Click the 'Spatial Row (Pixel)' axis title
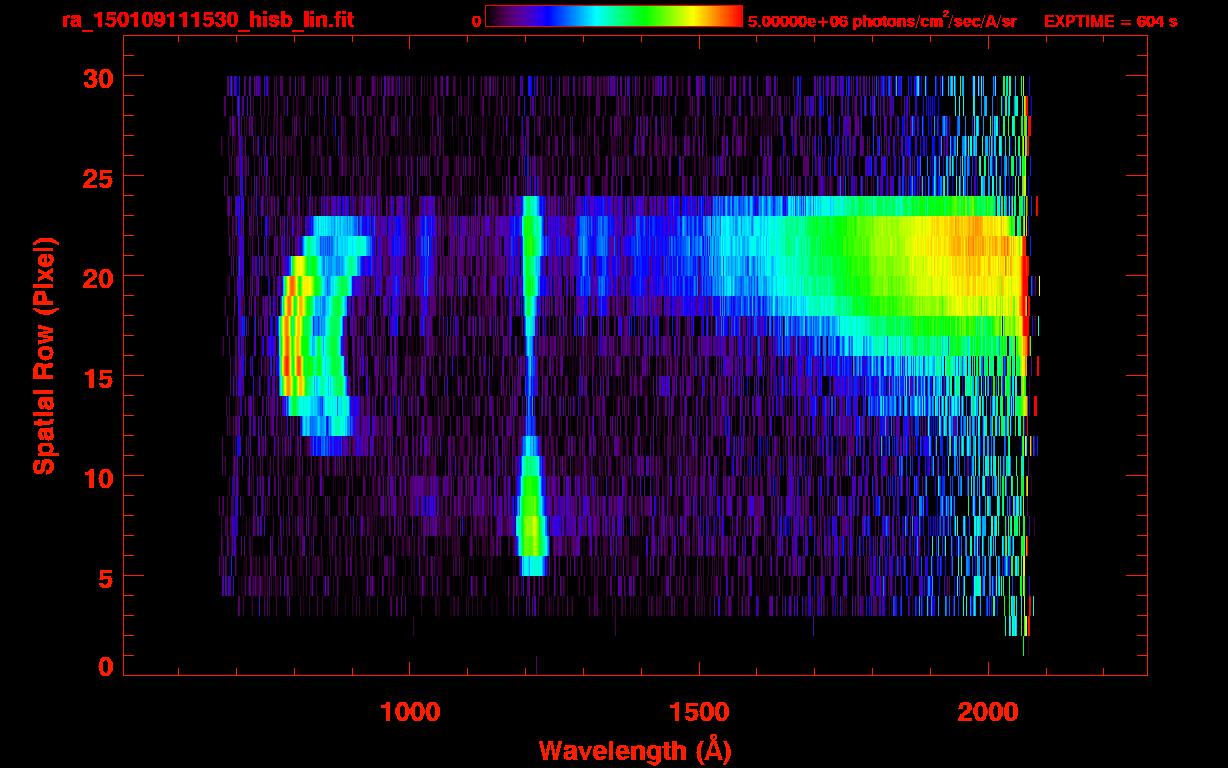This screenshot has height=768, width=1228. [x=44, y=356]
